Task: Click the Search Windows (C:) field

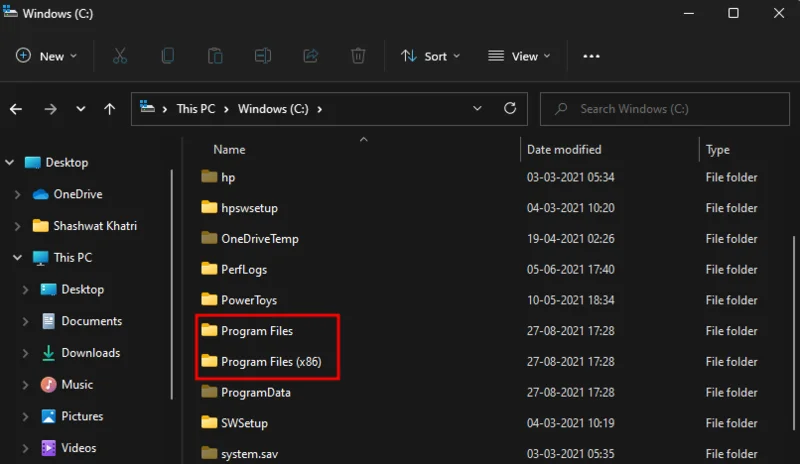Action: click(664, 109)
